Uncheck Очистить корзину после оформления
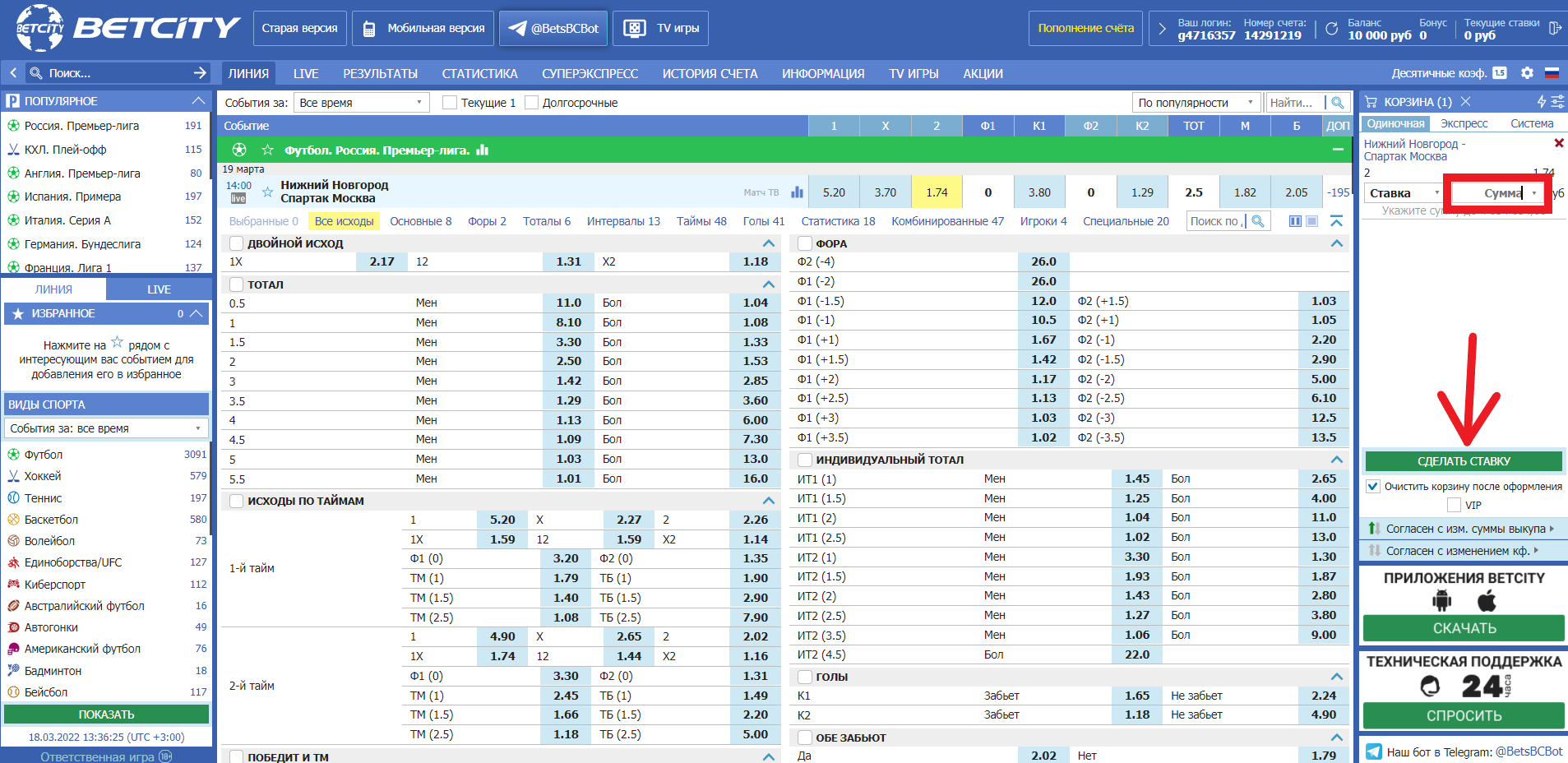This screenshot has height=763, width=1568. pos(1372,486)
